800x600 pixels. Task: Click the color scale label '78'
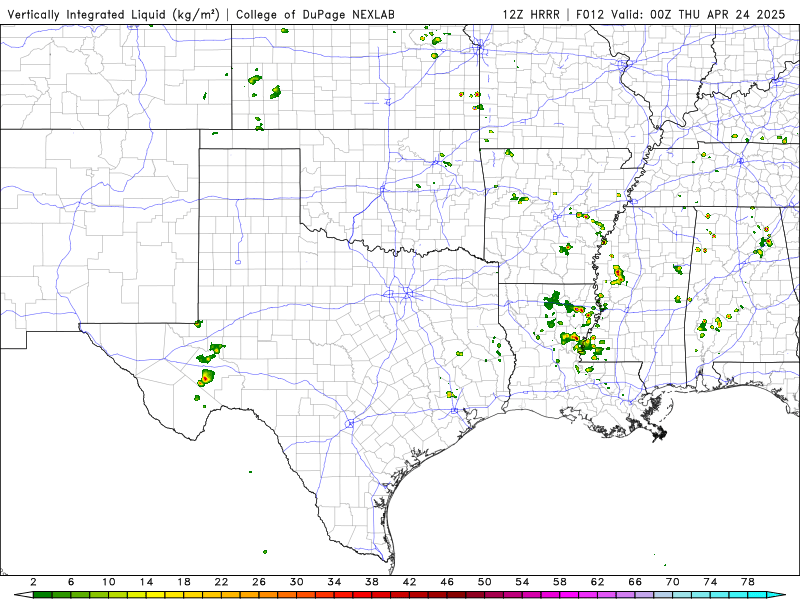[748, 582]
